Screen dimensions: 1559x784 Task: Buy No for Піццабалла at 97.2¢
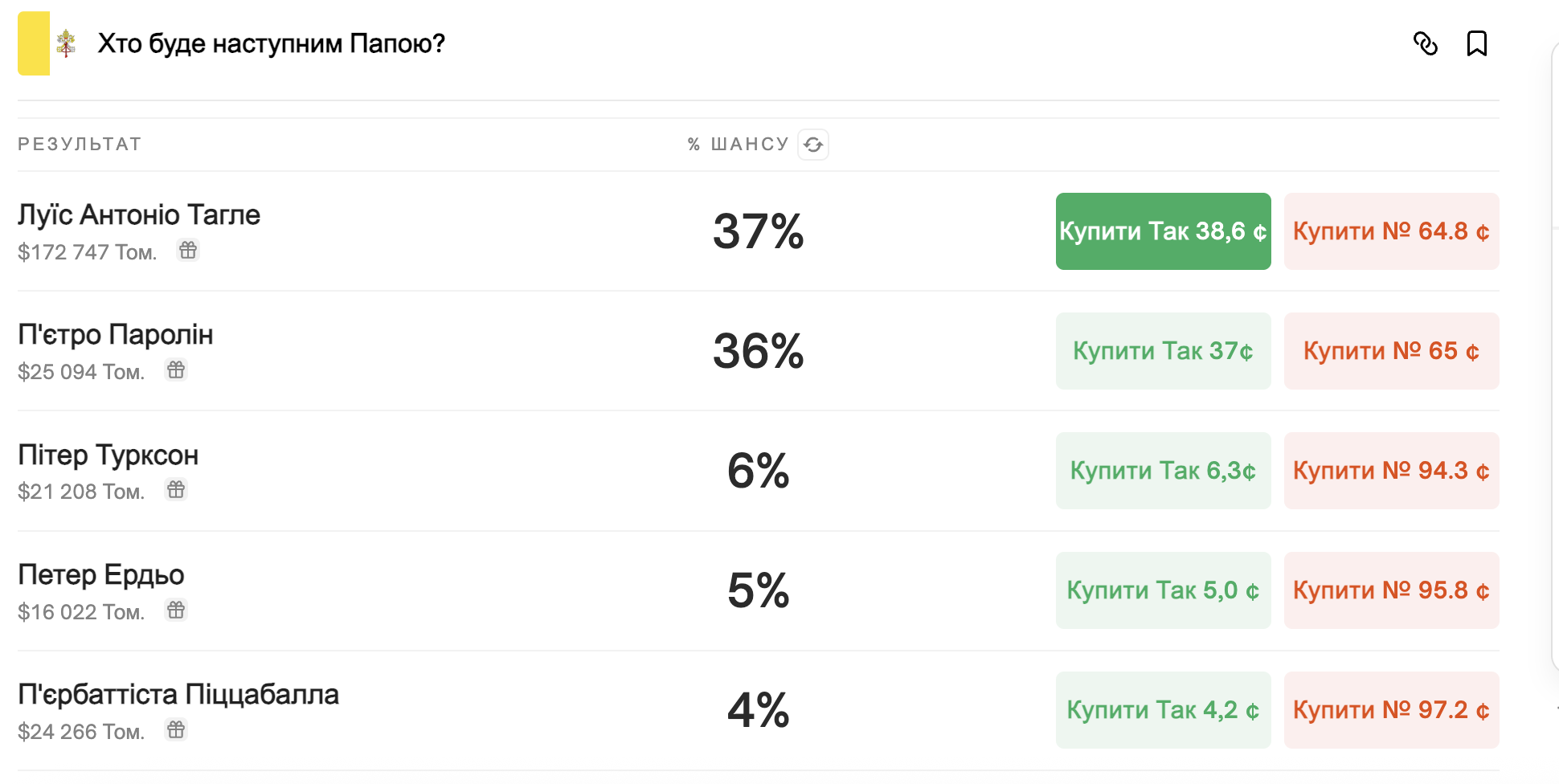click(x=1391, y=710)
